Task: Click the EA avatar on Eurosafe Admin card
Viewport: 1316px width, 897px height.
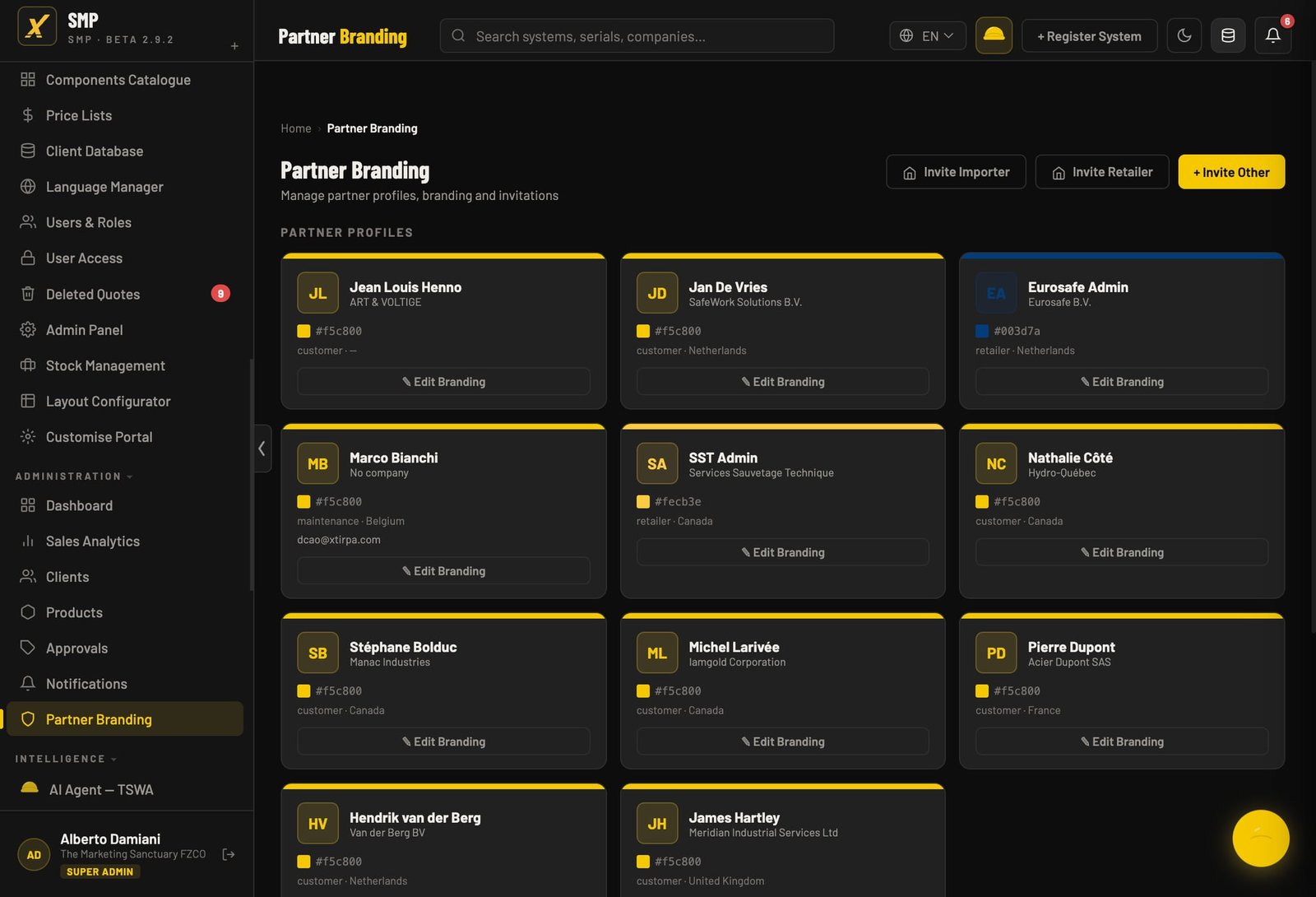Action: (x=996, y=293)
